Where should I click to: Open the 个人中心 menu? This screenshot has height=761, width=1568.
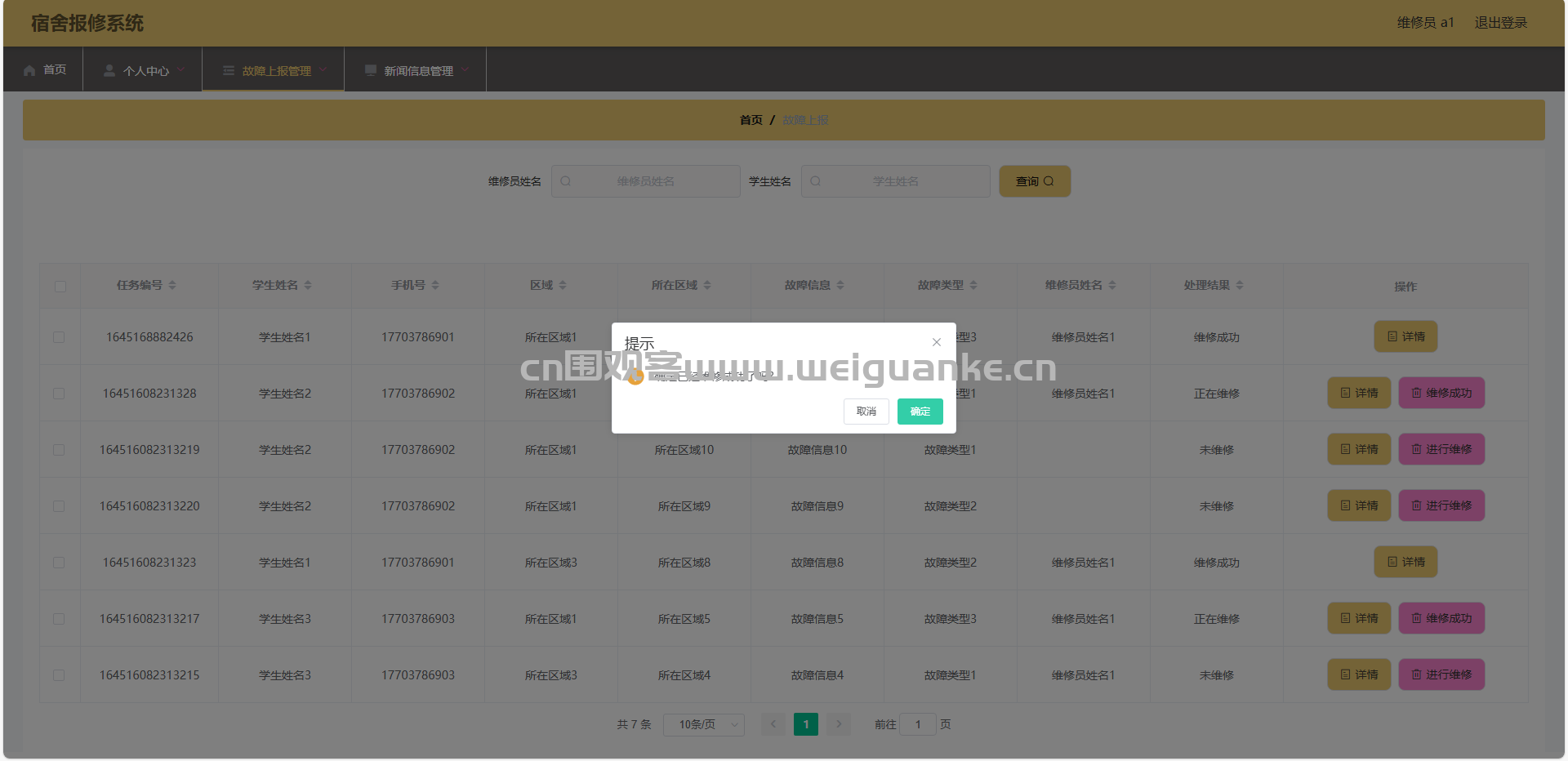tap(143, 70)
